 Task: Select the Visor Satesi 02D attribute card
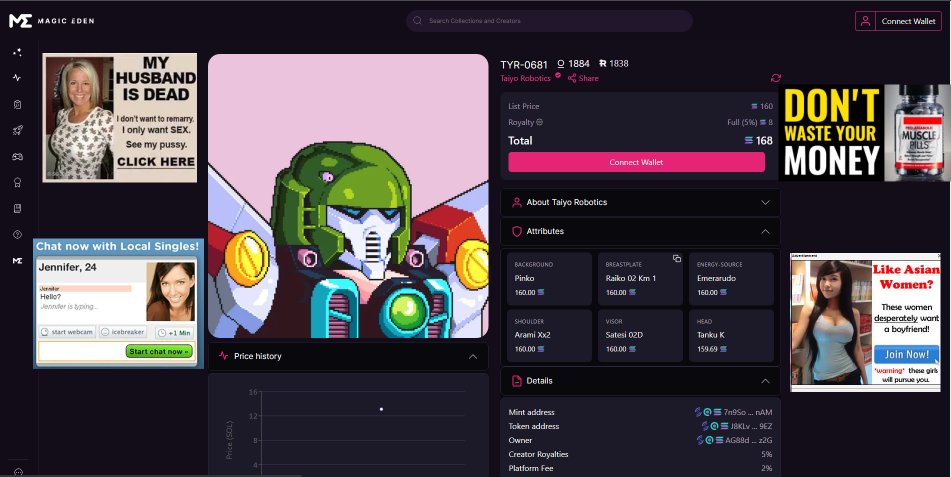click(640, 336)
